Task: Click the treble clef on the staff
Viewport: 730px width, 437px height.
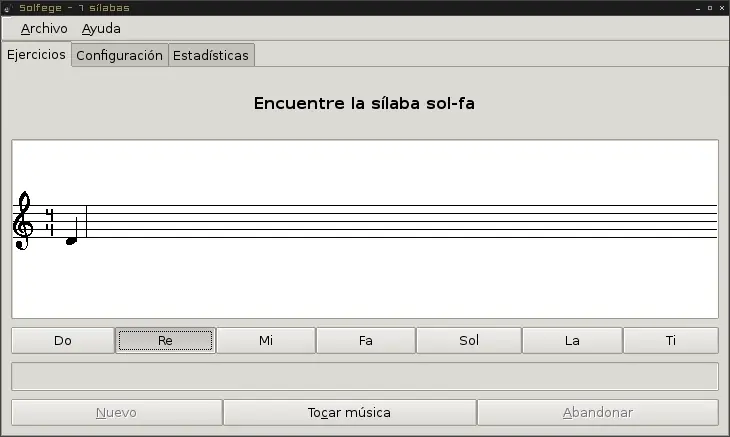Action: coord(22,221)
